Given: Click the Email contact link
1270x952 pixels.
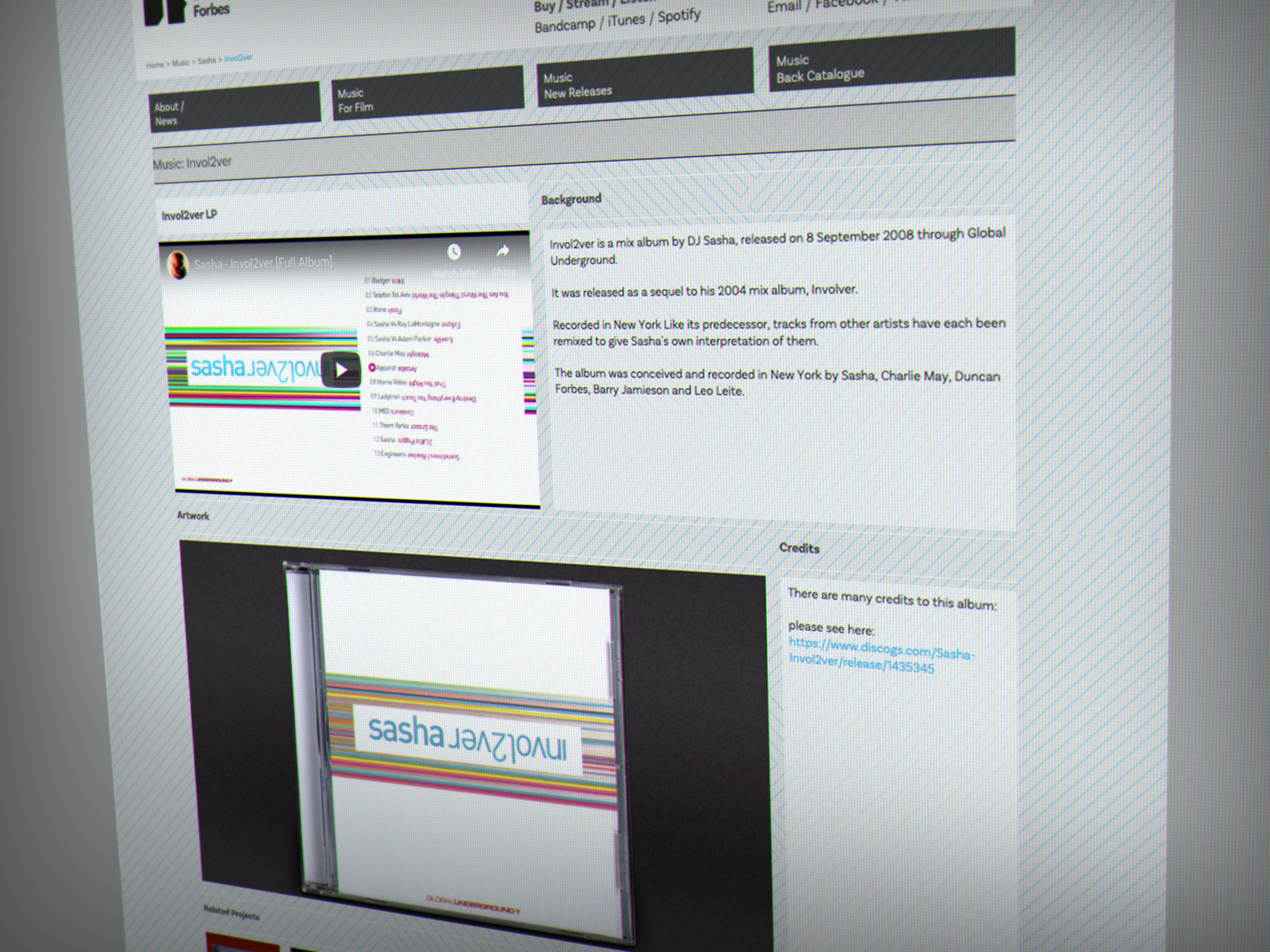Looking at the screenshot, I should pos(783,7).
